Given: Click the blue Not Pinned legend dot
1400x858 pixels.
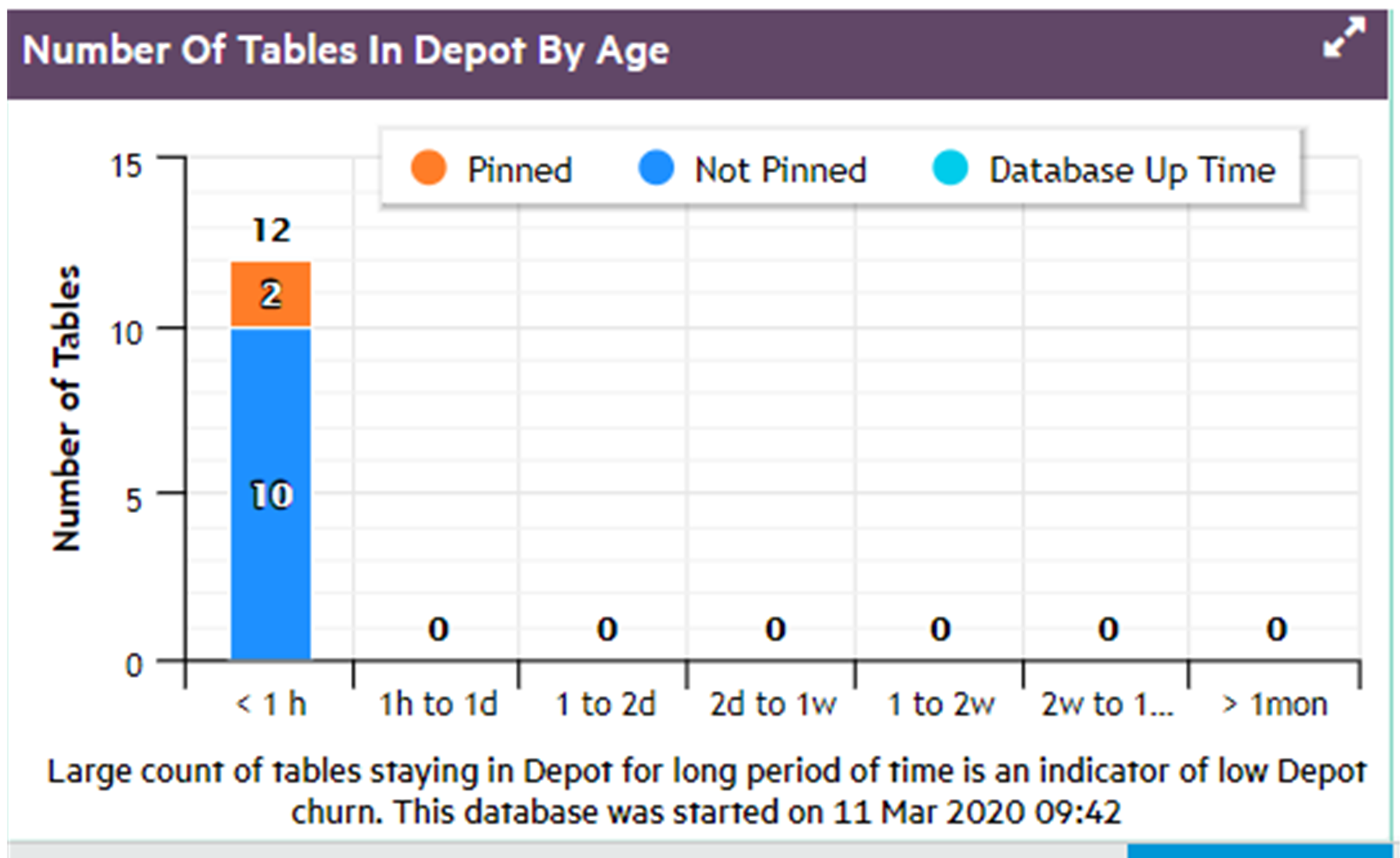Looking at the screenshot, I should point(656,168).
